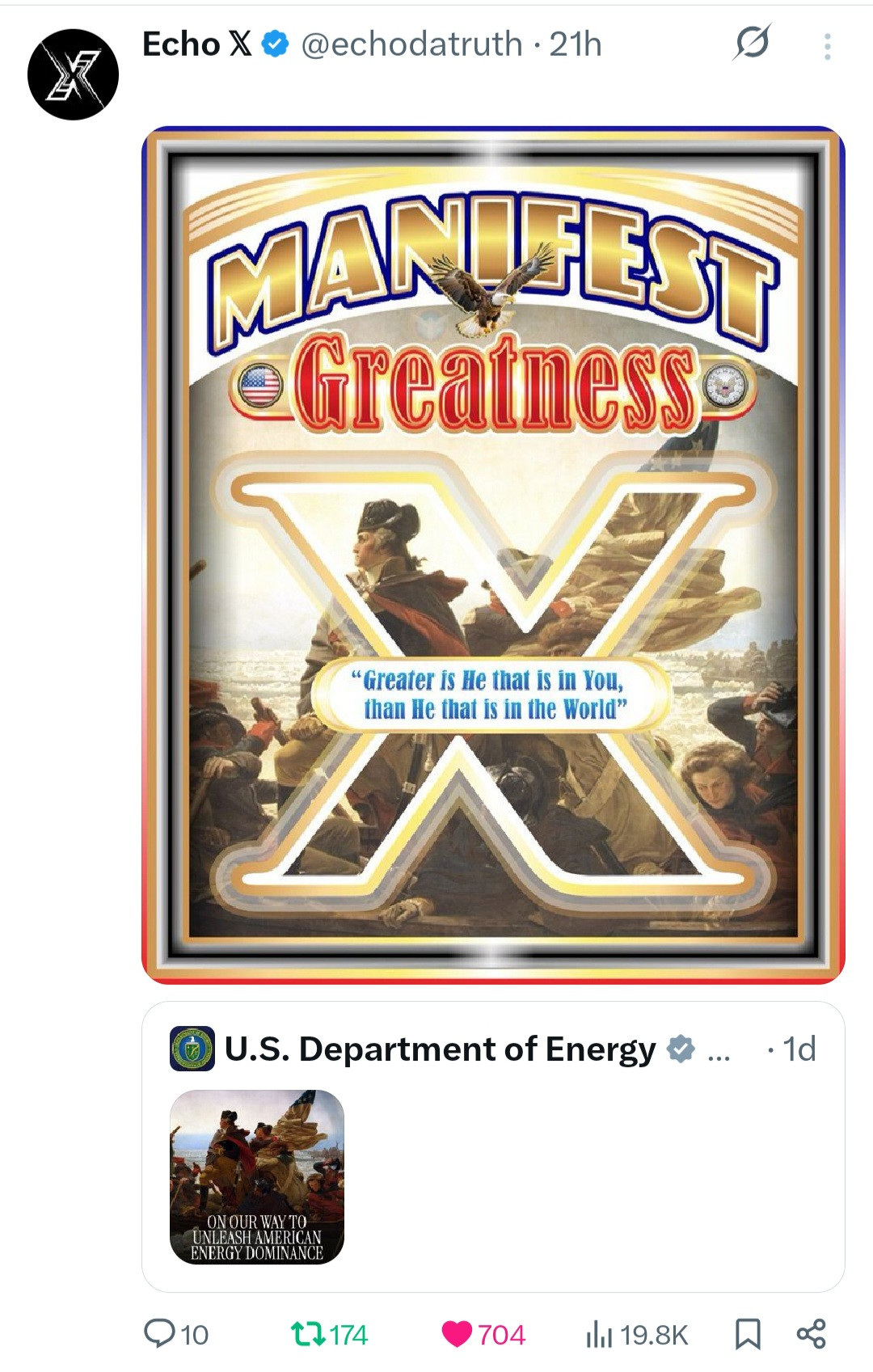
Task: Click the 21h post timestamp
Action: pyautogui.click(x=576, y=44)
